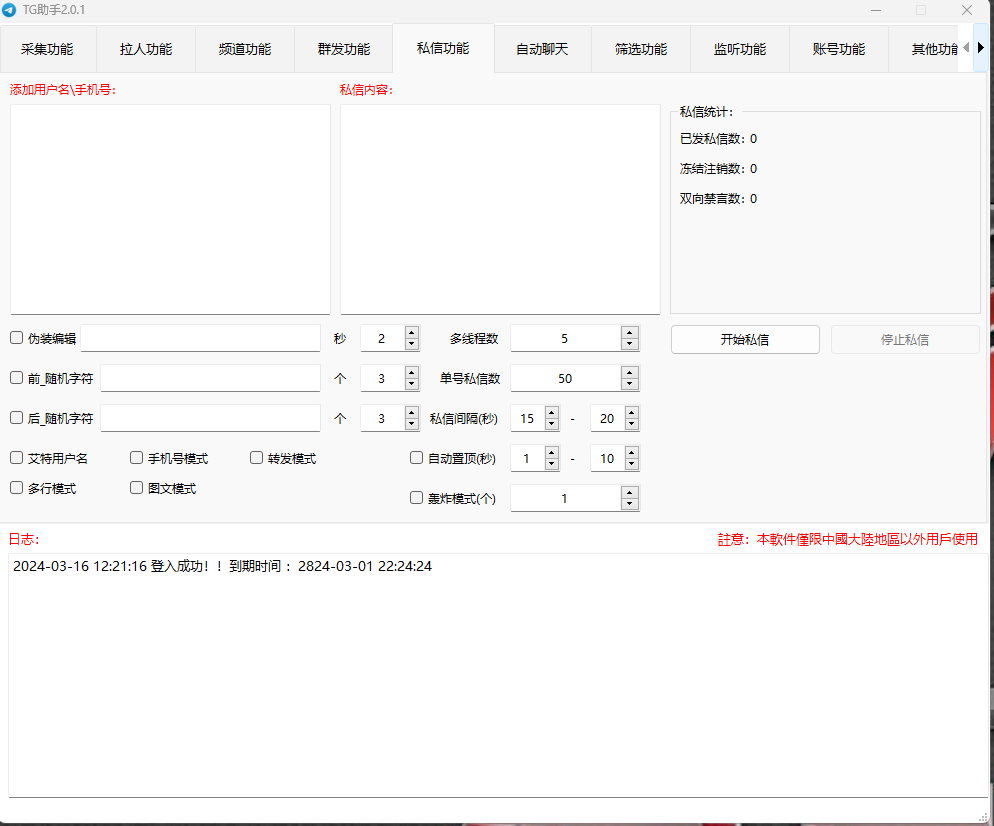Toggle the 艾特用户名 checkbox

pyautogui.click(x=17, y=458)
